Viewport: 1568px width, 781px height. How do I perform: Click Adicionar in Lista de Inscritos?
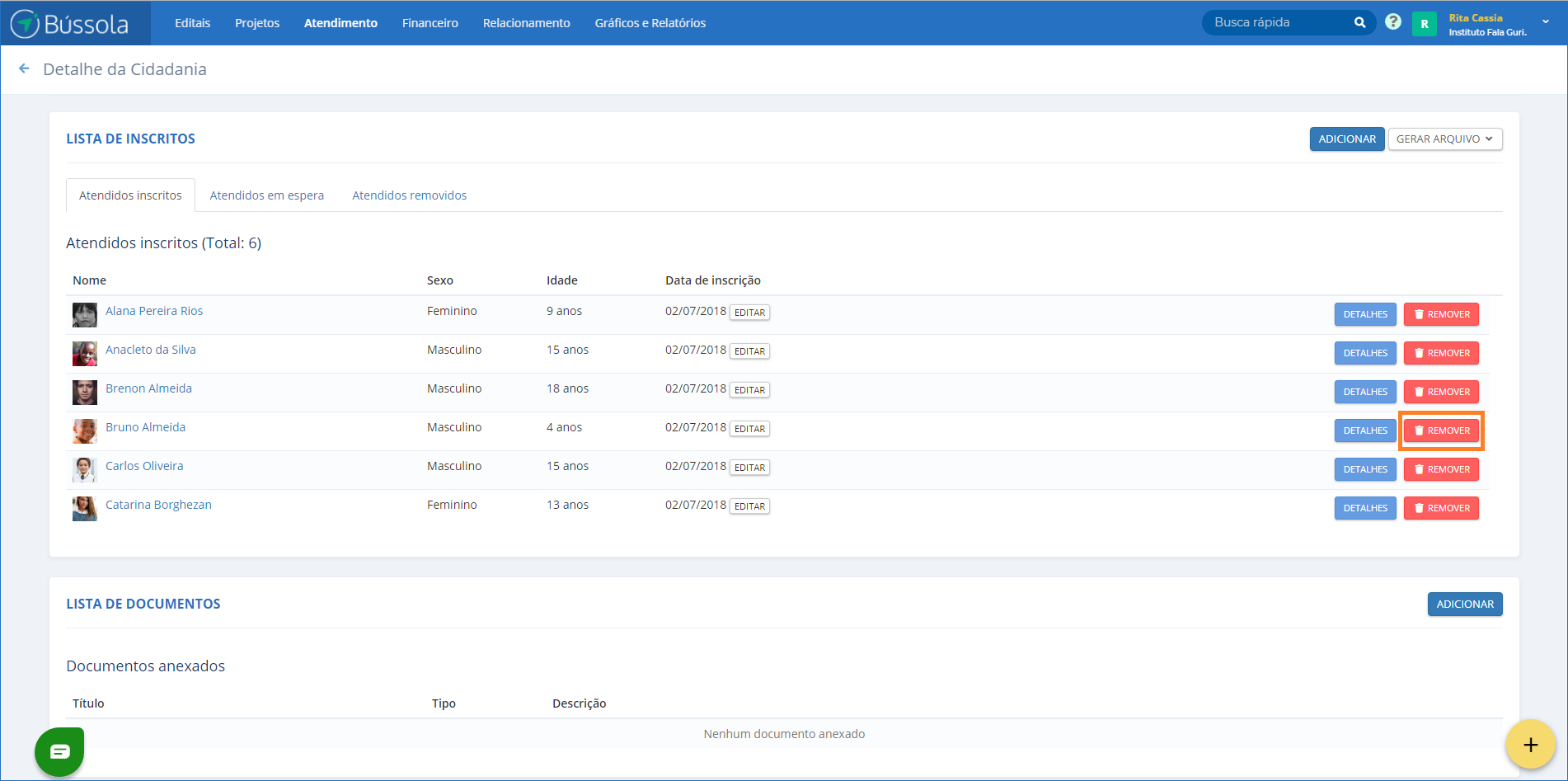pos(1346,139)
